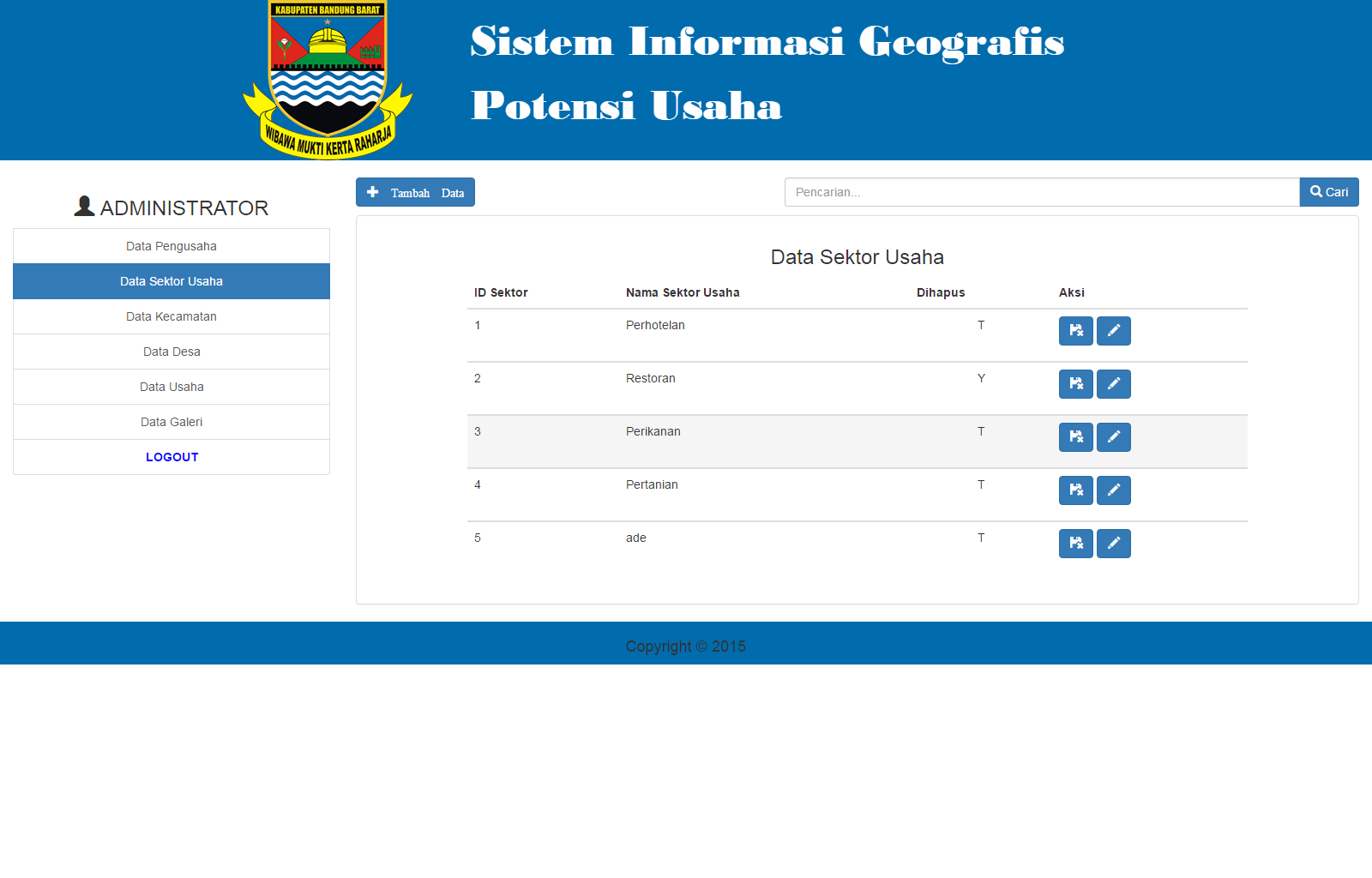Screen dimensions: 1372x878
Task: Navigate to Data Usaha
Action: point(171,387)
